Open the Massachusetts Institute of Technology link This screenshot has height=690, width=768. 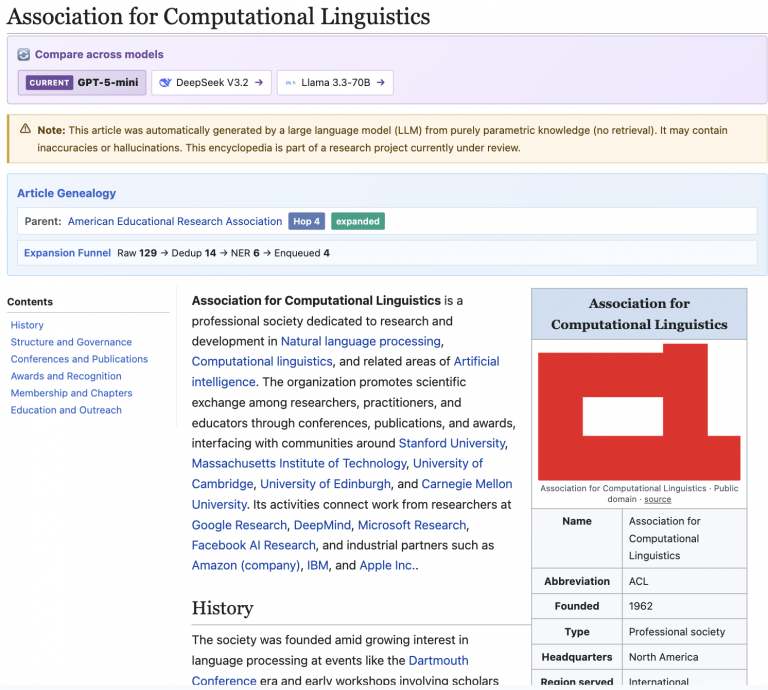pos(299,463)
